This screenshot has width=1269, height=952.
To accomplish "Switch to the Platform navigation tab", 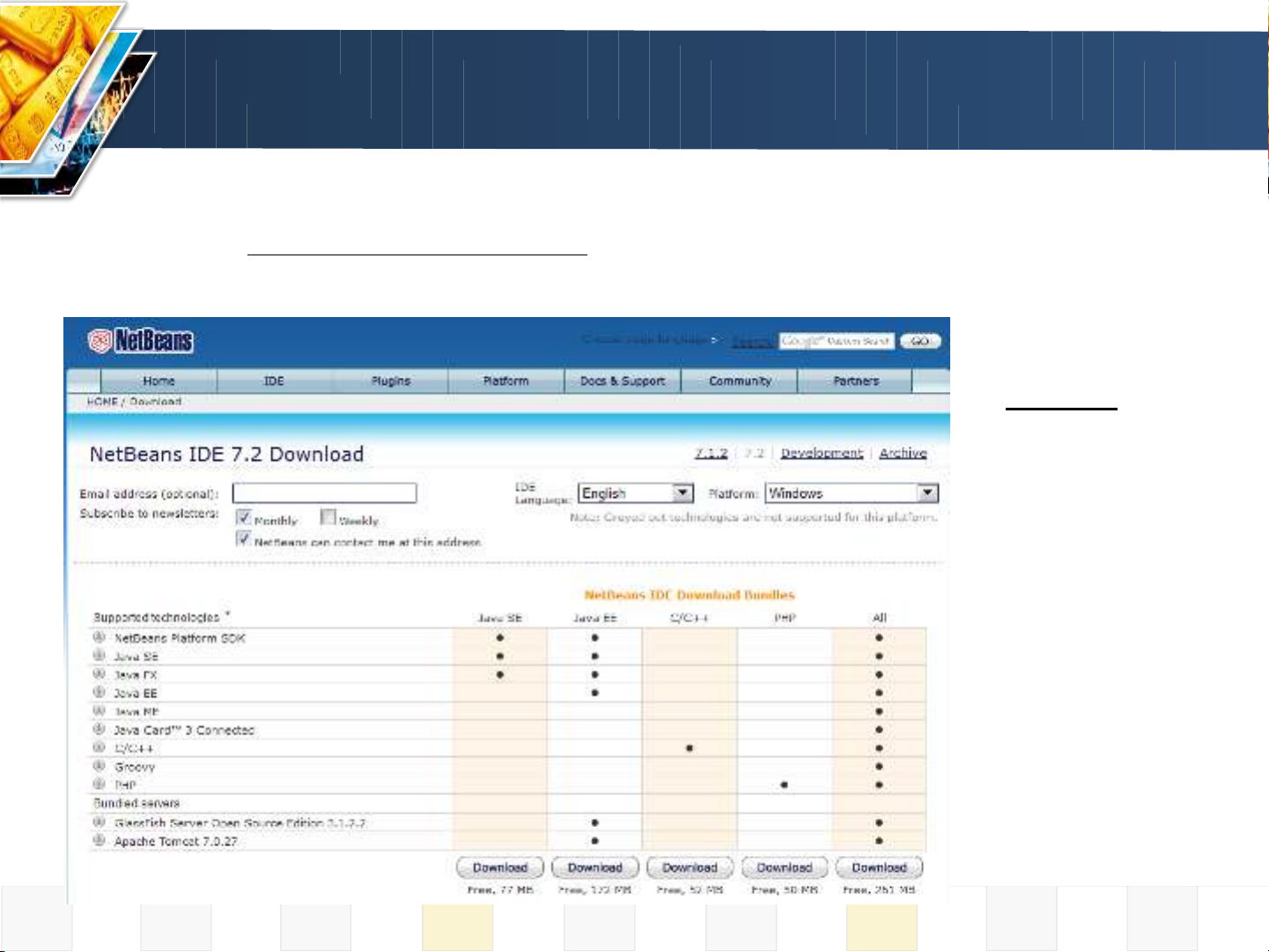I will pyautogui.click(x=506, y=381).
